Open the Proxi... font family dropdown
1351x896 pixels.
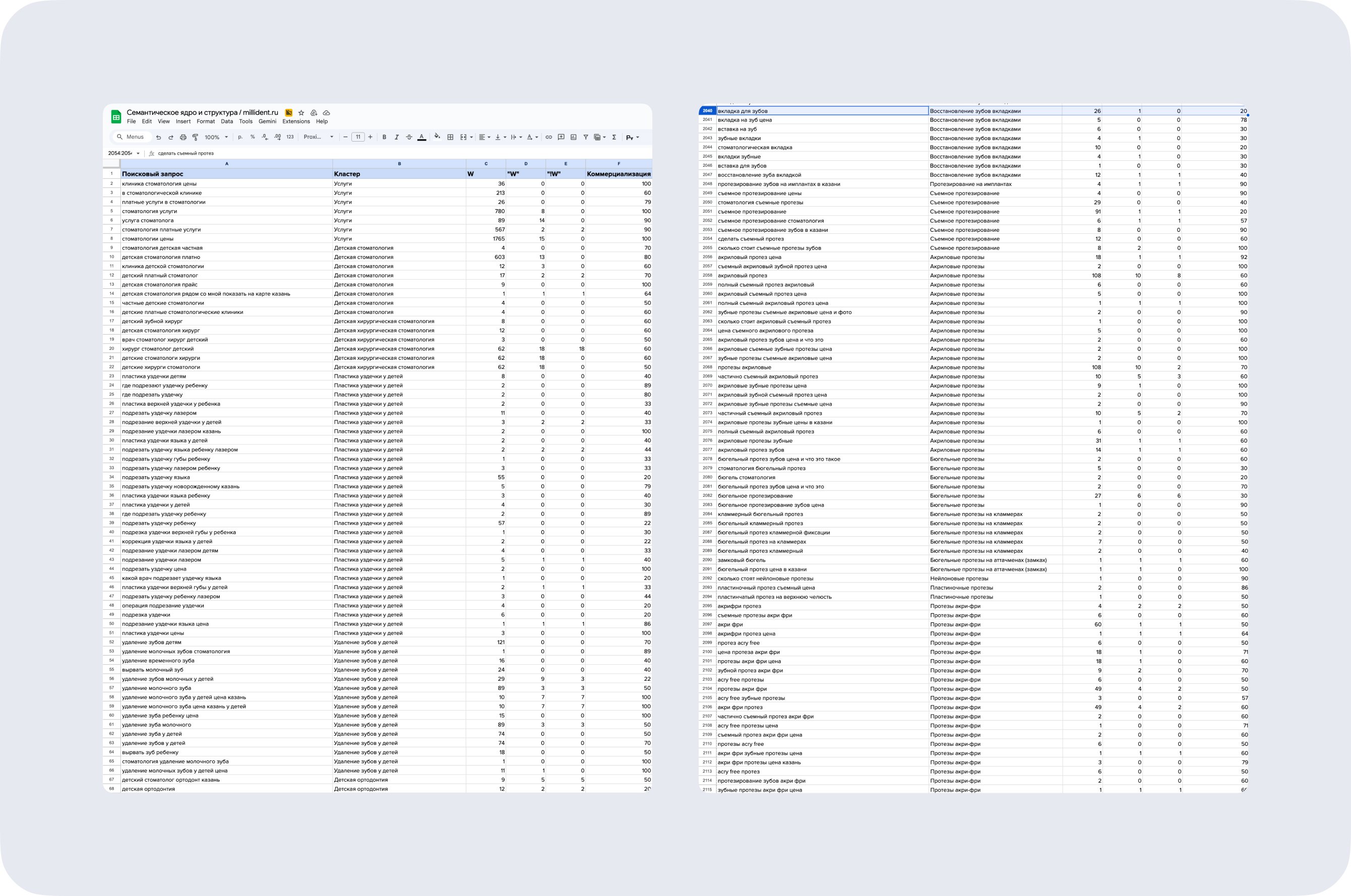pos(318,137)
